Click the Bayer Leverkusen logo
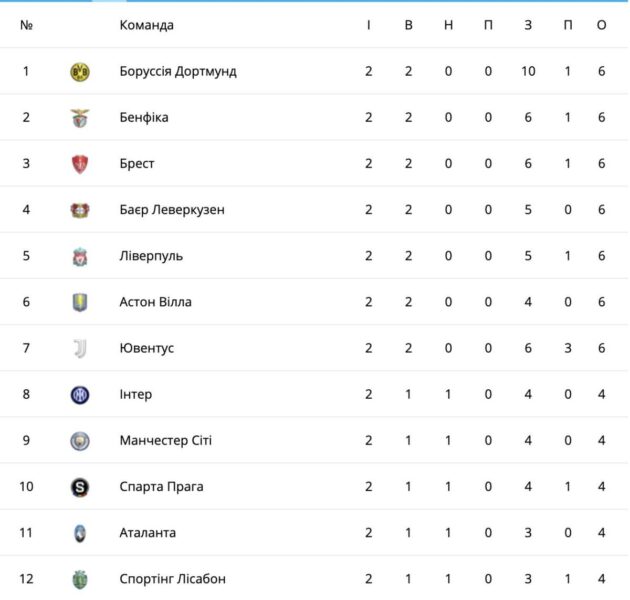The height and width of the screenshot is (600, 630). [x=80, y=210]
